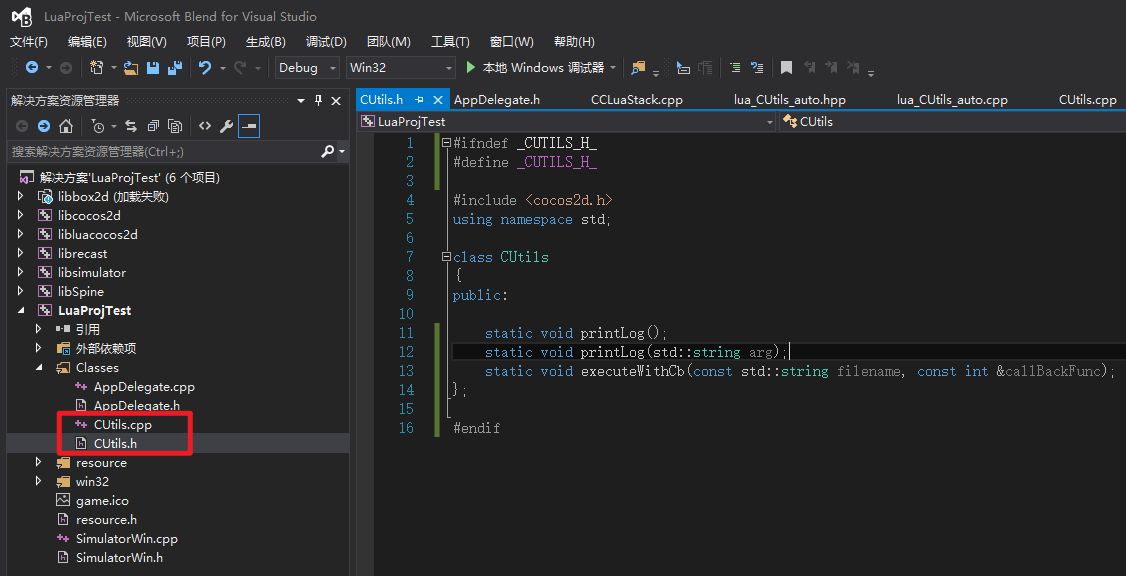
Task: Toggle the Show All Files icon
Action: tap(175, 126)
